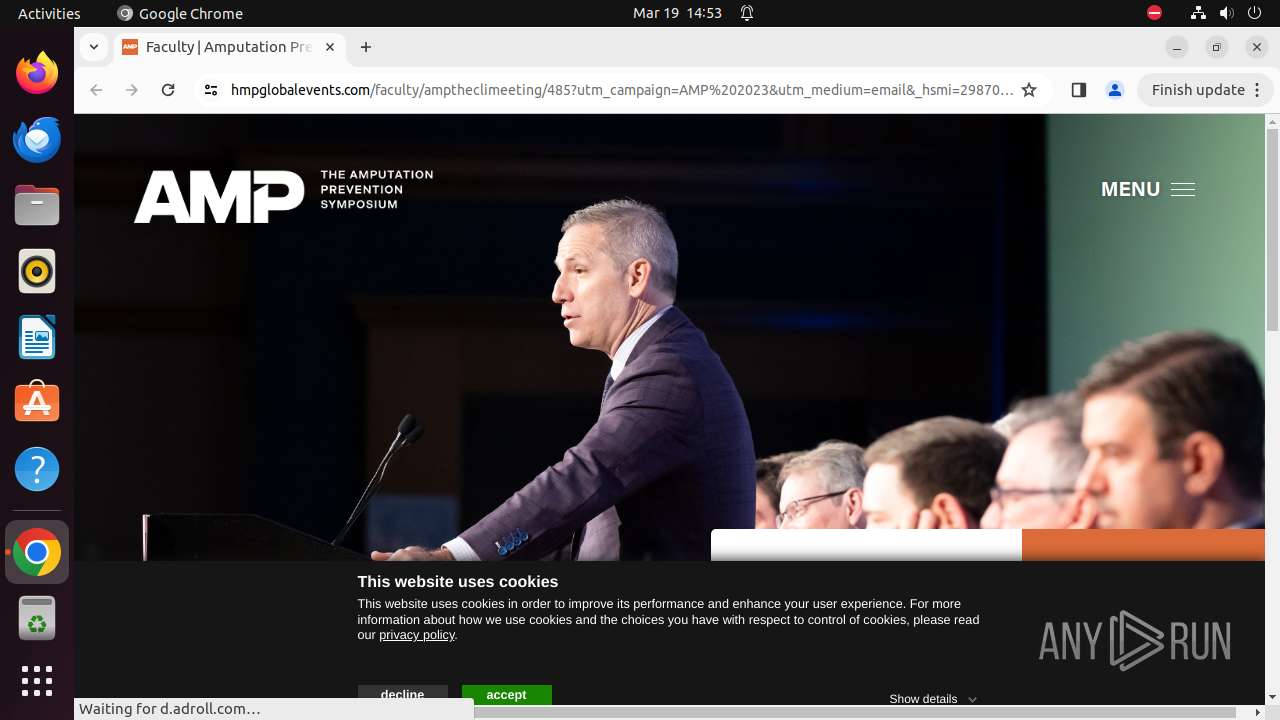The image size is (1280, 720).
Task: Open the Activities overview
Action: click(x=49, y=13)
